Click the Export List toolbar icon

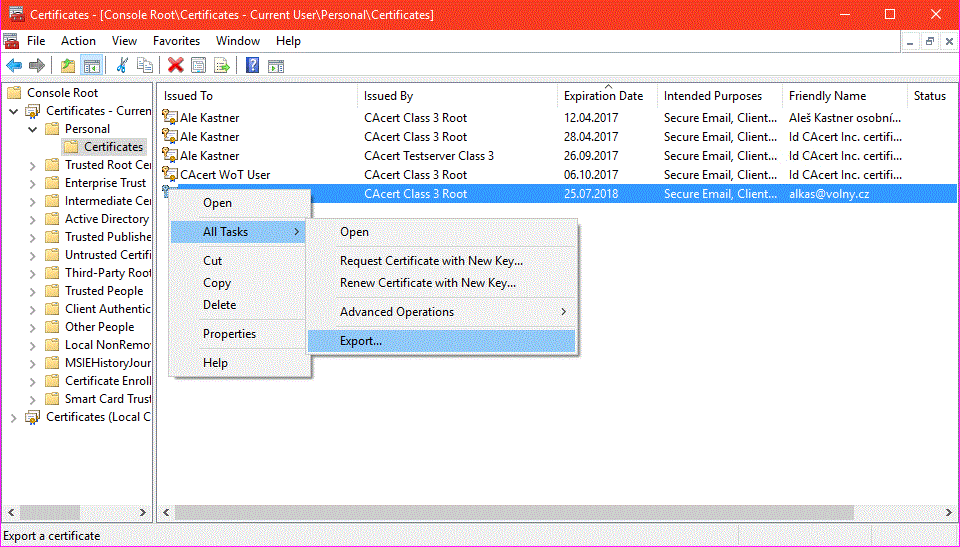click(x=221, y=65)
